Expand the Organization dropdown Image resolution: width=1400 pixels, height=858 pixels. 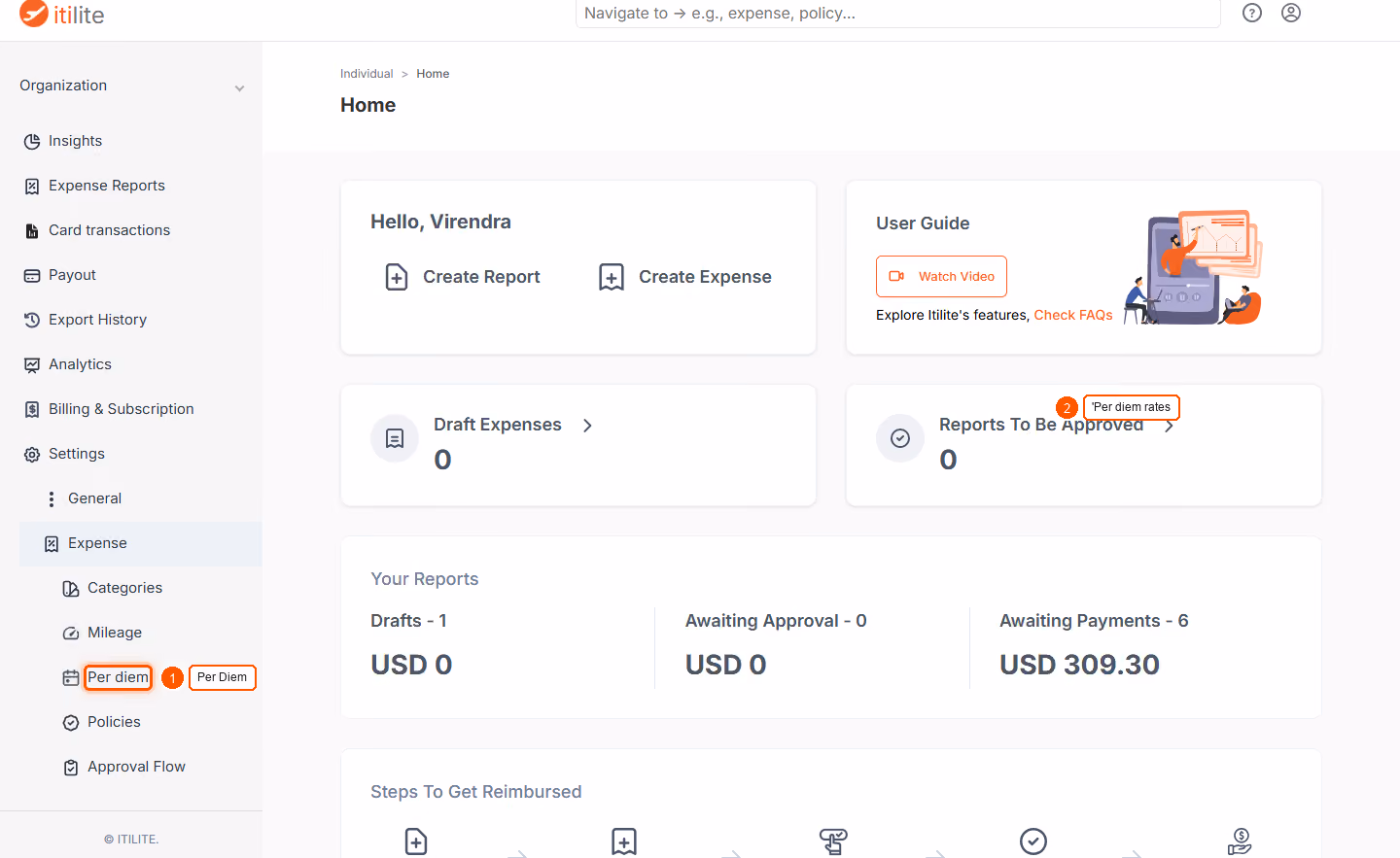(x=131, y=86)
